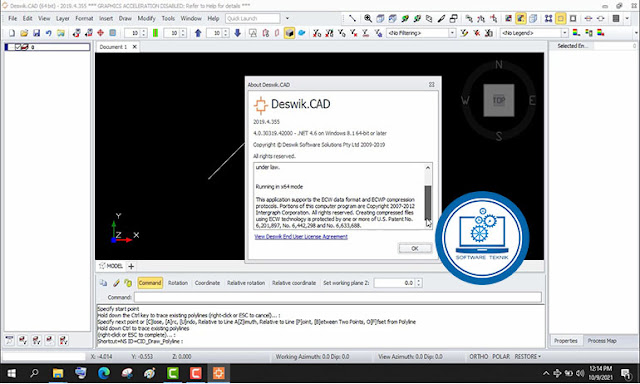Click the black pen icon

[441, 18]
